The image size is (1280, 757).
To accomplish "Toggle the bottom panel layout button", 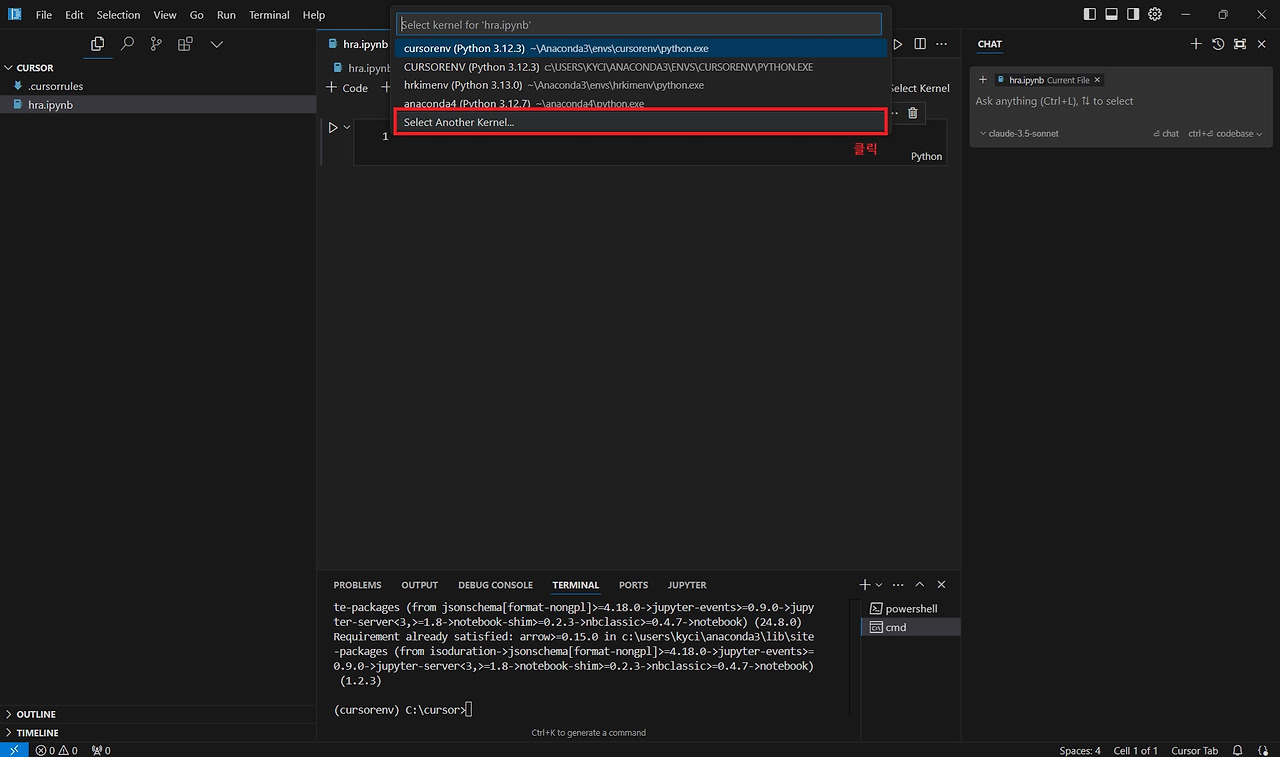I will point(1111,14).
